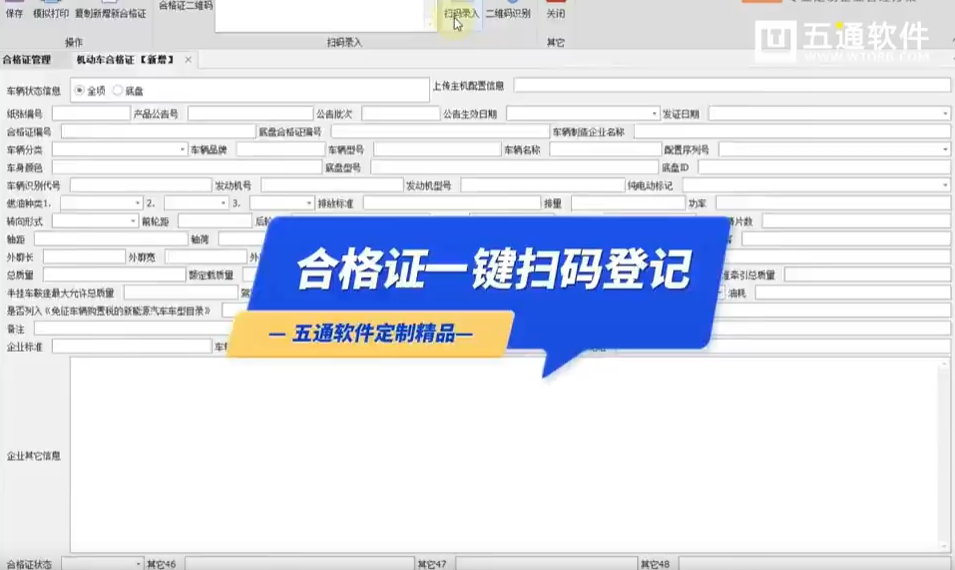This screenshot has width=955, height=570.
Task: Expand the 车辆分类 dropdown
Action: coord(181,150)
